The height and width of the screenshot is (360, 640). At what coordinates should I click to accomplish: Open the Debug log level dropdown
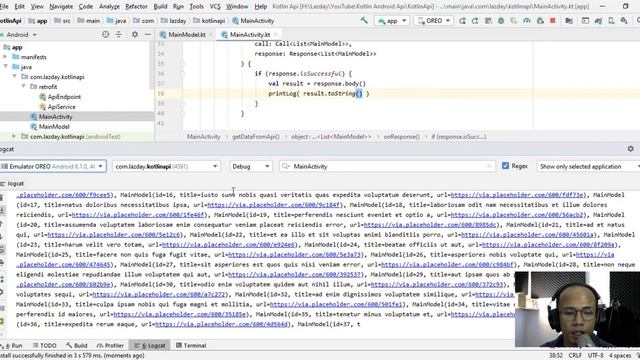(x=251, y=166)
